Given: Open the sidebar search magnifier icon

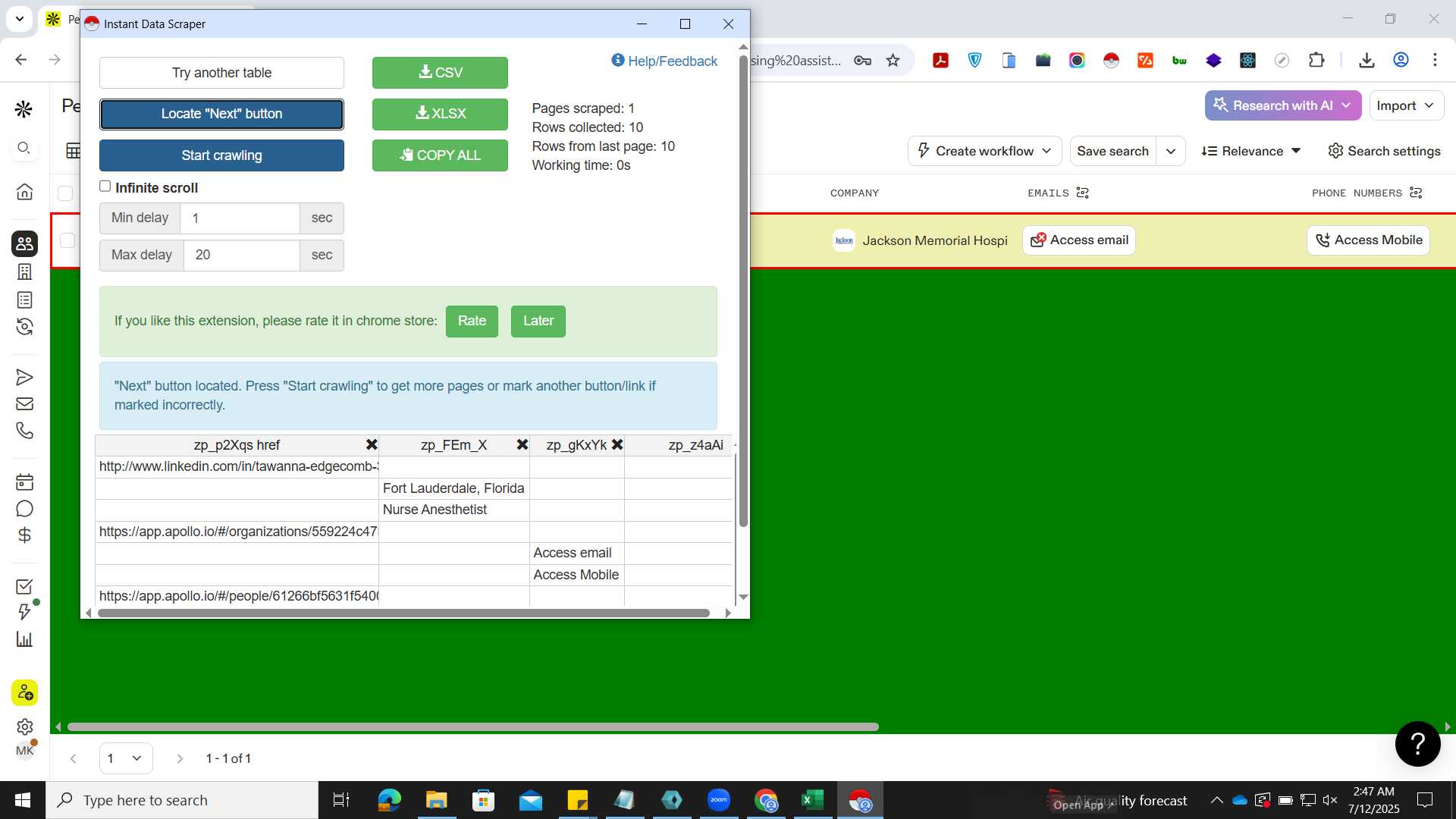Looking at the screenshot, I should click(x=24, y=148).
